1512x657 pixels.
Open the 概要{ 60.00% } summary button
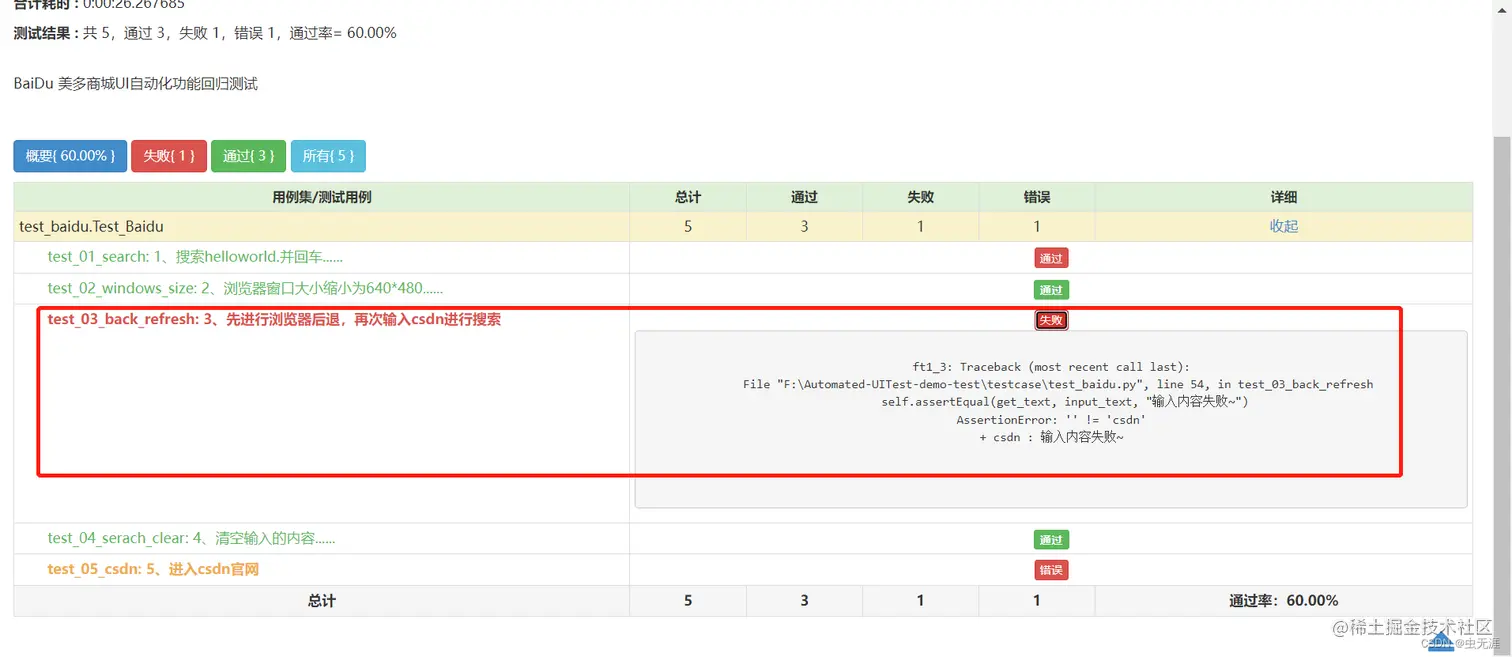[x=70, y=156]
